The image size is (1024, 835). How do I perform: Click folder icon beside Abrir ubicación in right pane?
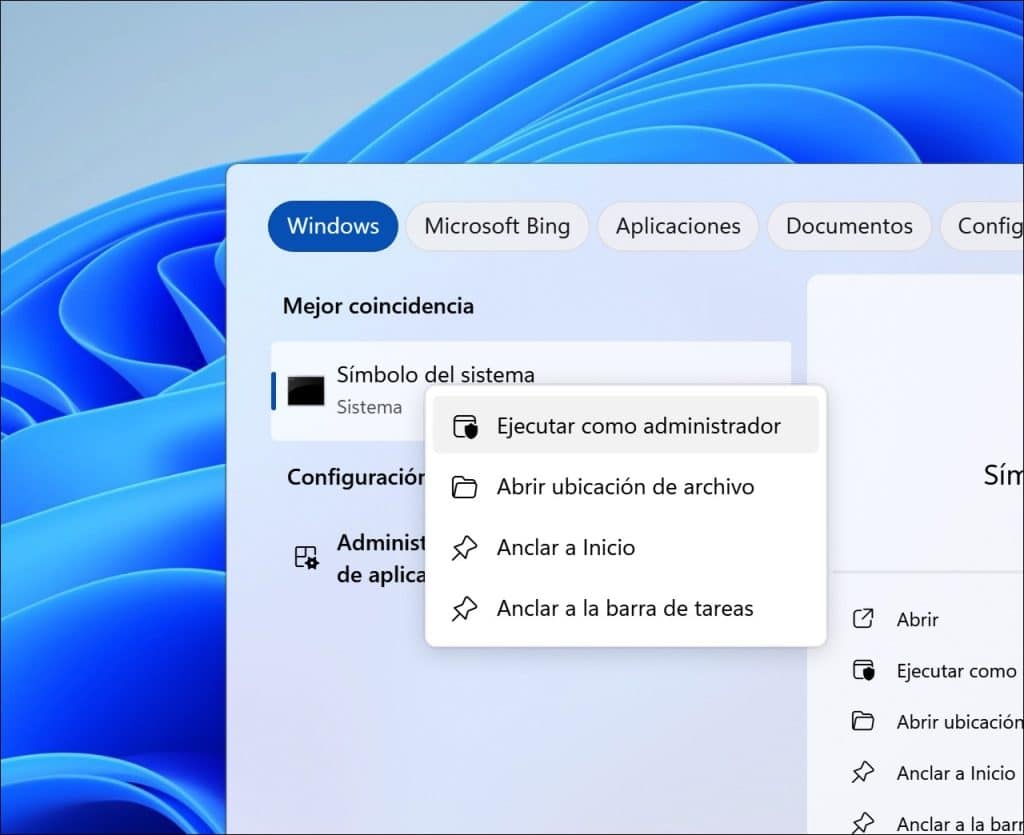click(863, 721)
